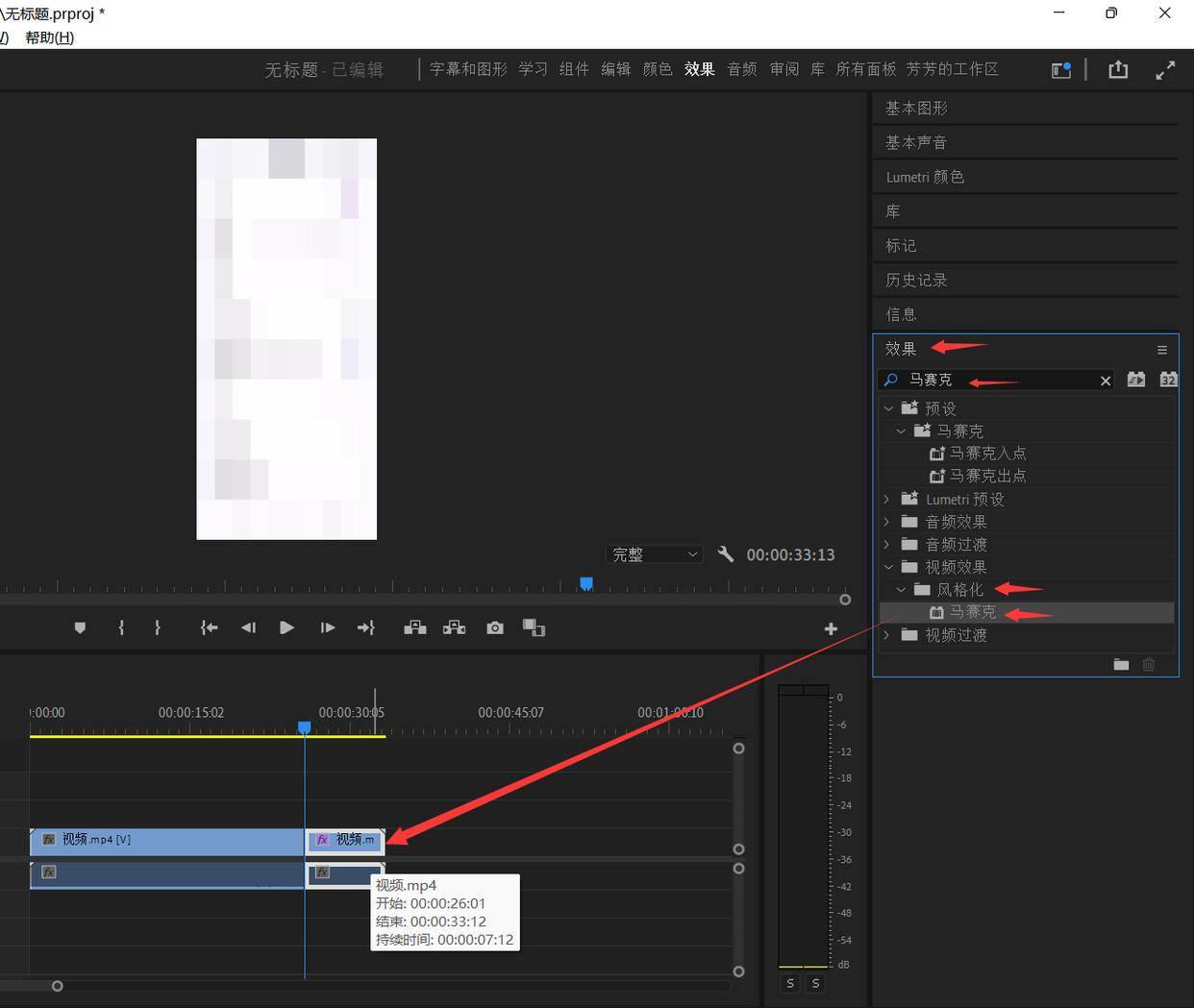The height and width of the screenshot is (1008, 1194).
Task: Expand the 音频效果 folder
Action: [x=887, y=522]
